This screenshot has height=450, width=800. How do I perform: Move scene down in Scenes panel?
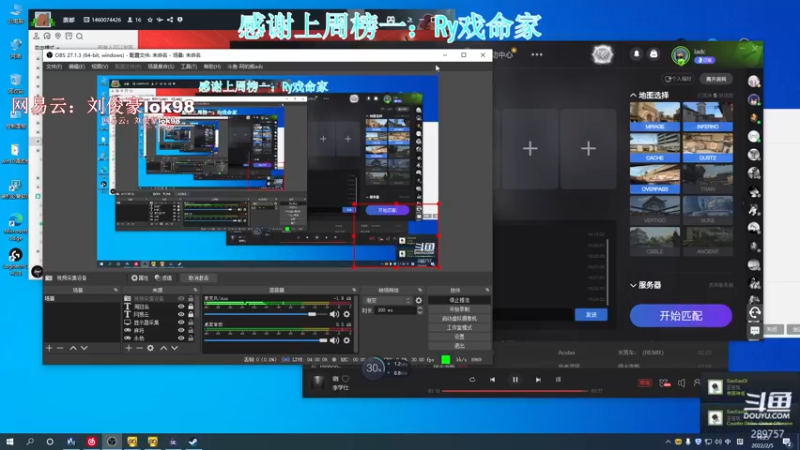point(84,348)
